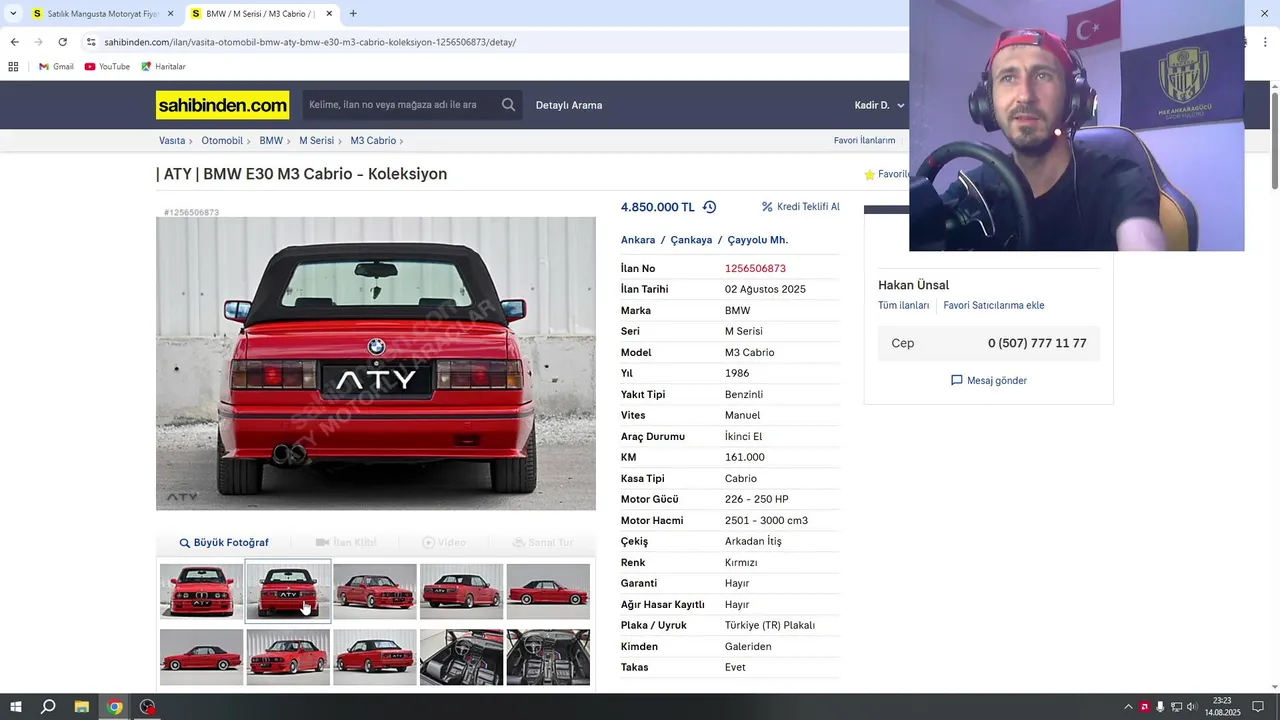
Task: Close the BMW / M Serisi tab
Action: [x=329, y=14]
